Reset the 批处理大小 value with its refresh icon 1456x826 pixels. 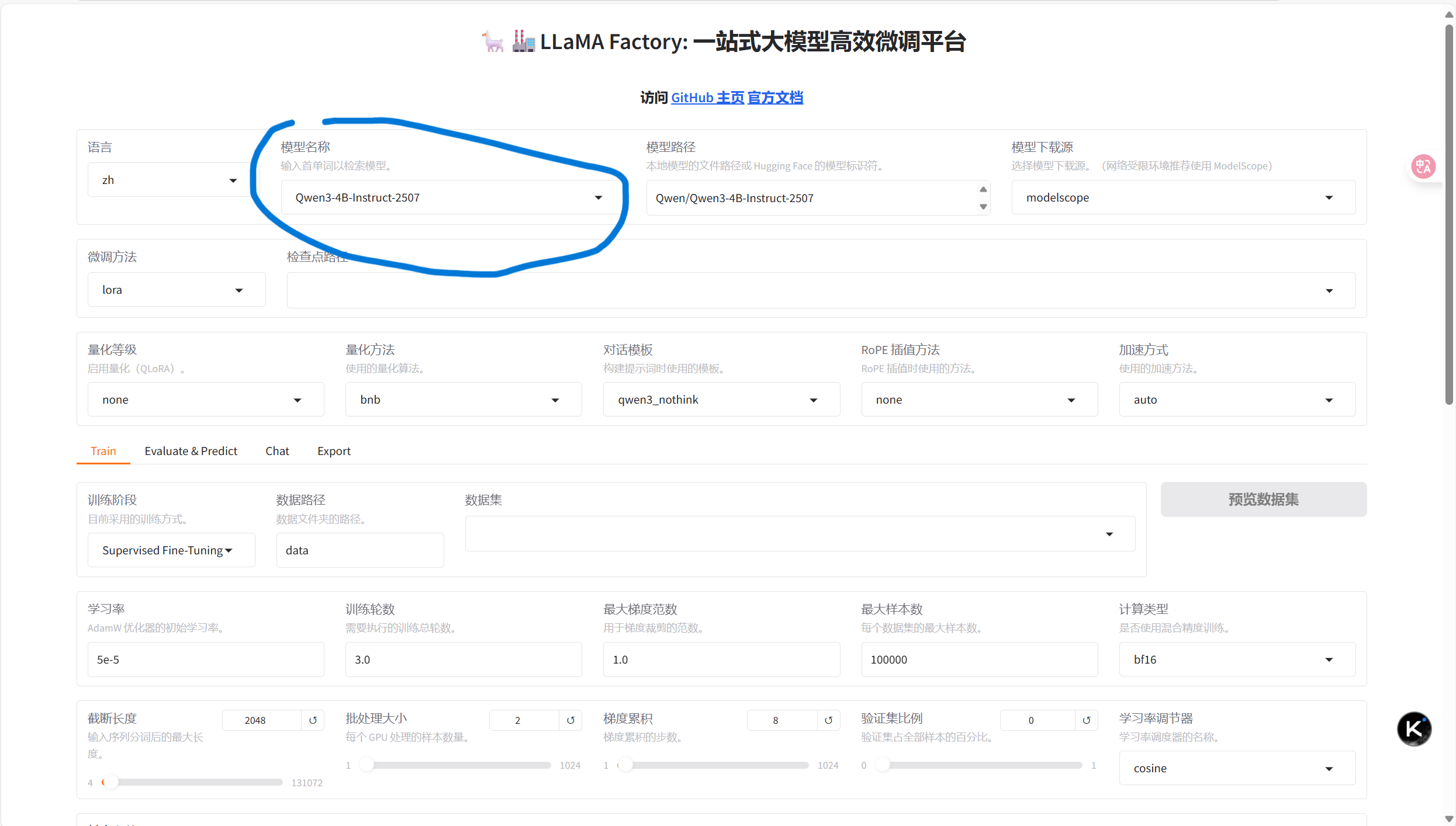(x=570, y=720)
